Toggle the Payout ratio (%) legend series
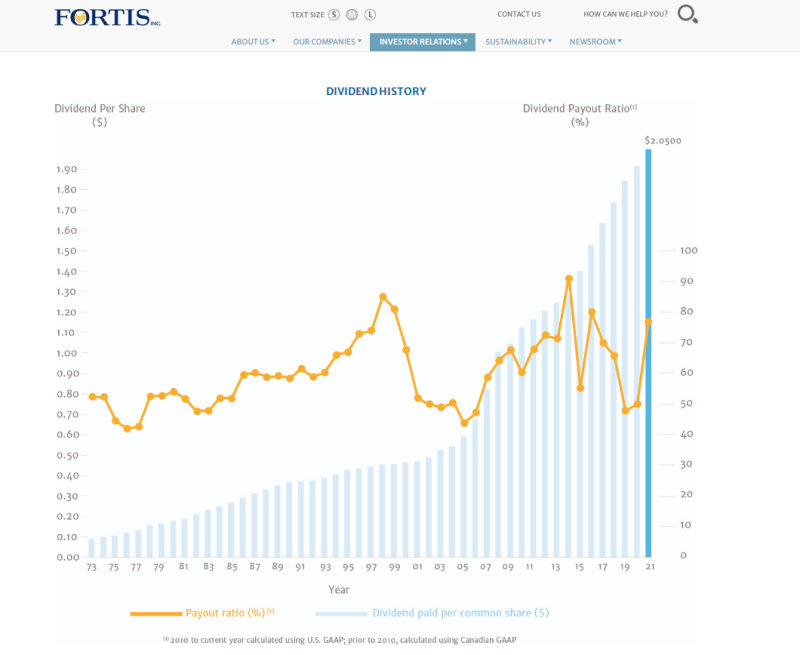This screenshot has width=800, height=655. [x=229, y=612]
